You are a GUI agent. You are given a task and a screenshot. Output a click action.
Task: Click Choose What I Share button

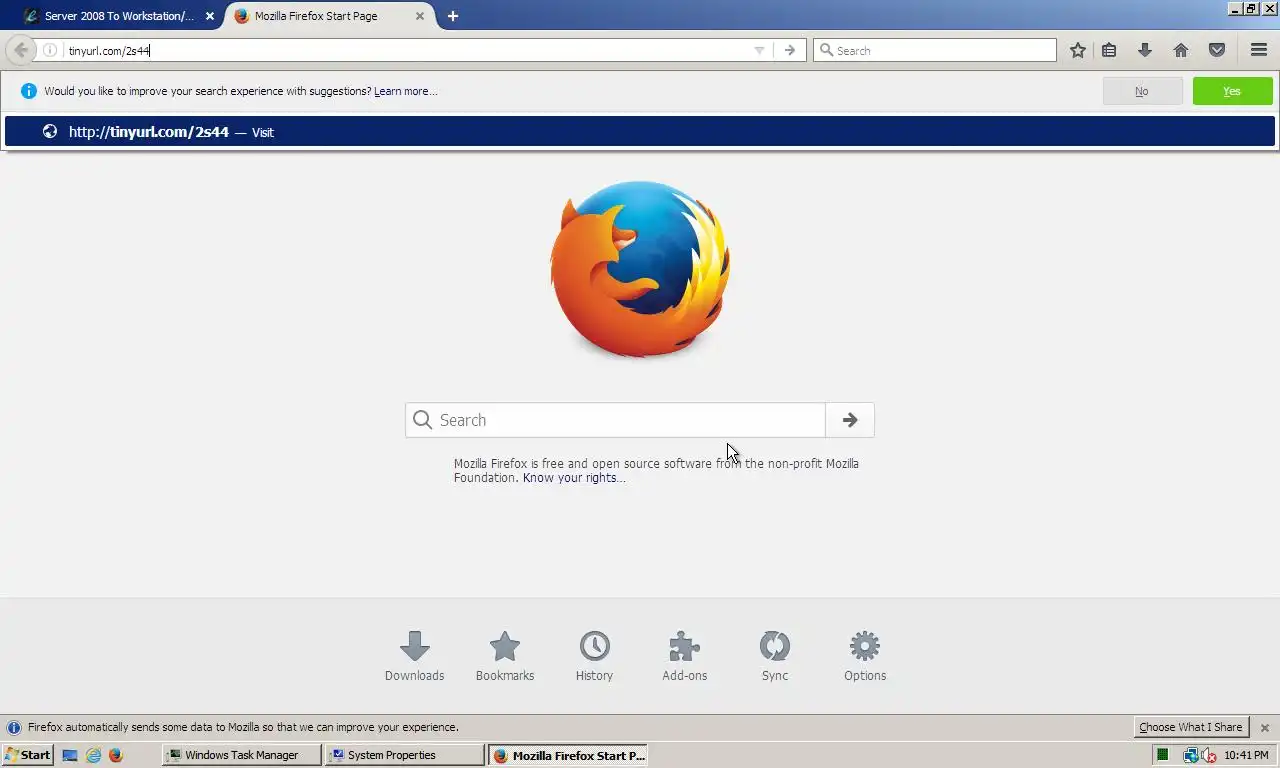point(1190,727)
